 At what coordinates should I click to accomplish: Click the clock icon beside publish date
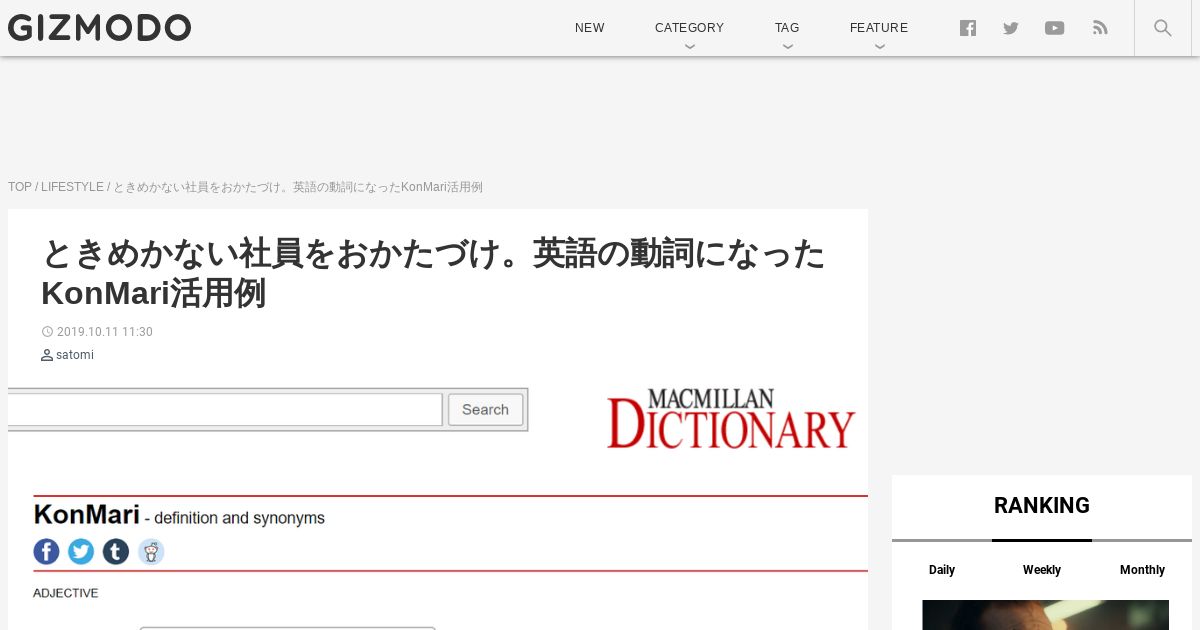47,332
